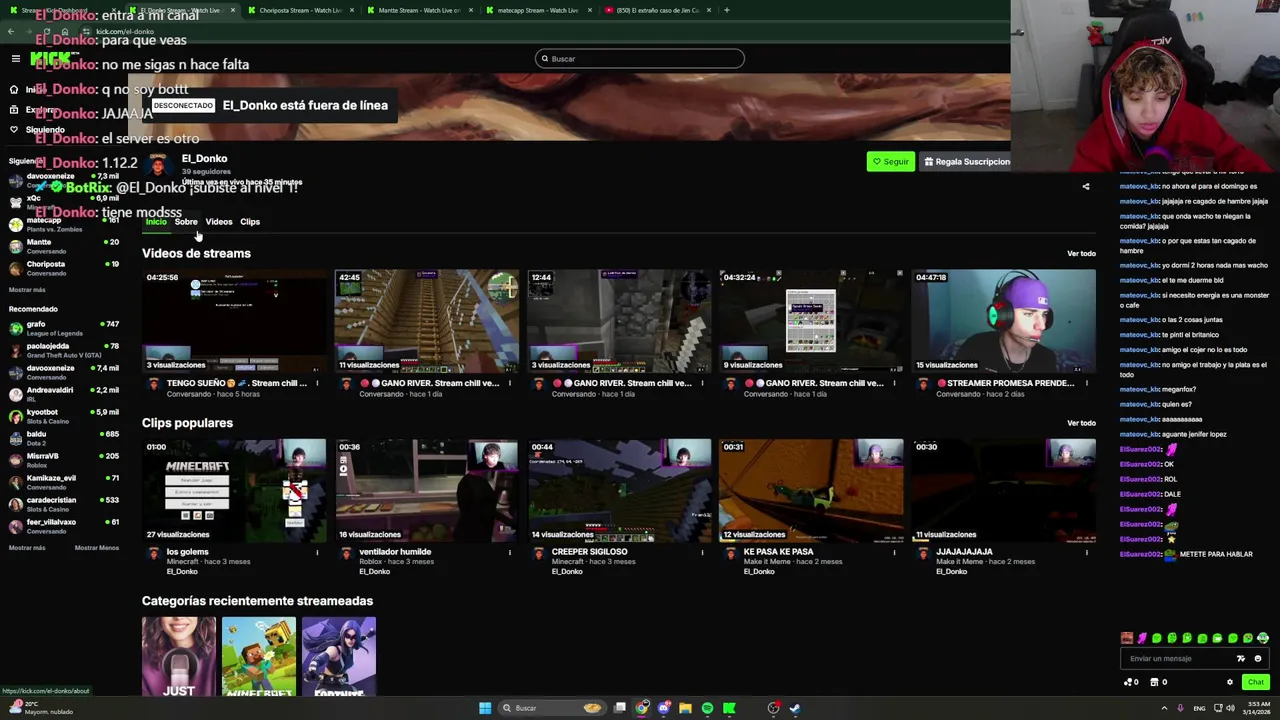The width and height of the screenshot is (1280, 720).
Task: Open File Explorer from the taskbar
Action: tap(685, 708)
